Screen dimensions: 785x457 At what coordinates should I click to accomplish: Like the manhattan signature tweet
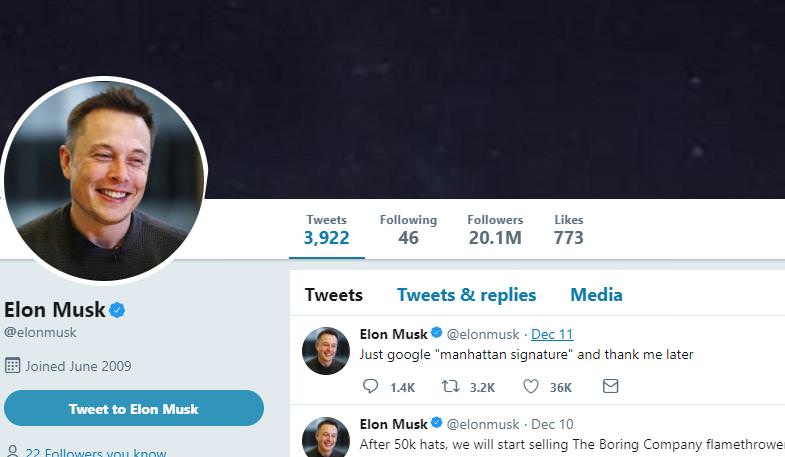pos(531,386)
